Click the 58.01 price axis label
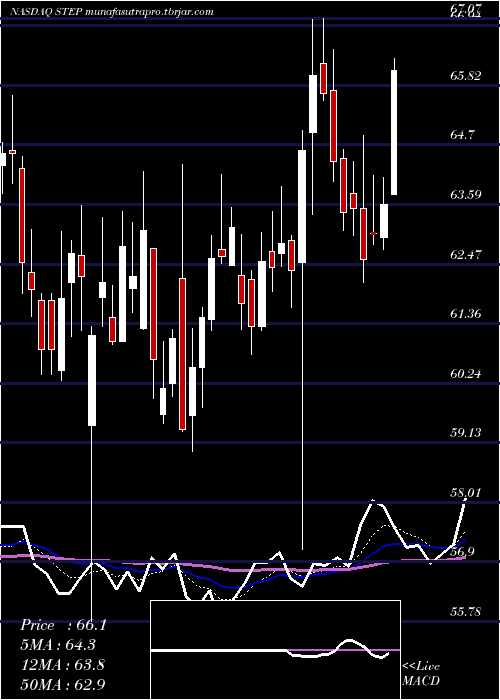500x700 pixels. tap(466, 492)
